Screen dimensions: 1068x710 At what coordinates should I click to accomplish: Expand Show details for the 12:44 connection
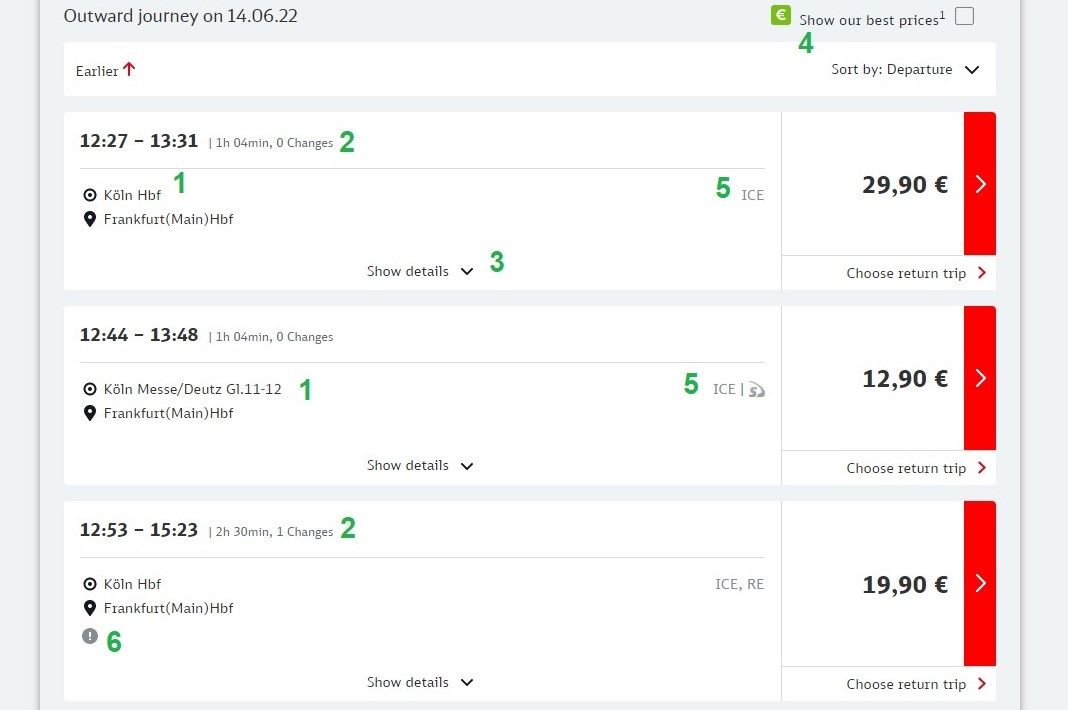pyautogui.click(x=420, y=465)
